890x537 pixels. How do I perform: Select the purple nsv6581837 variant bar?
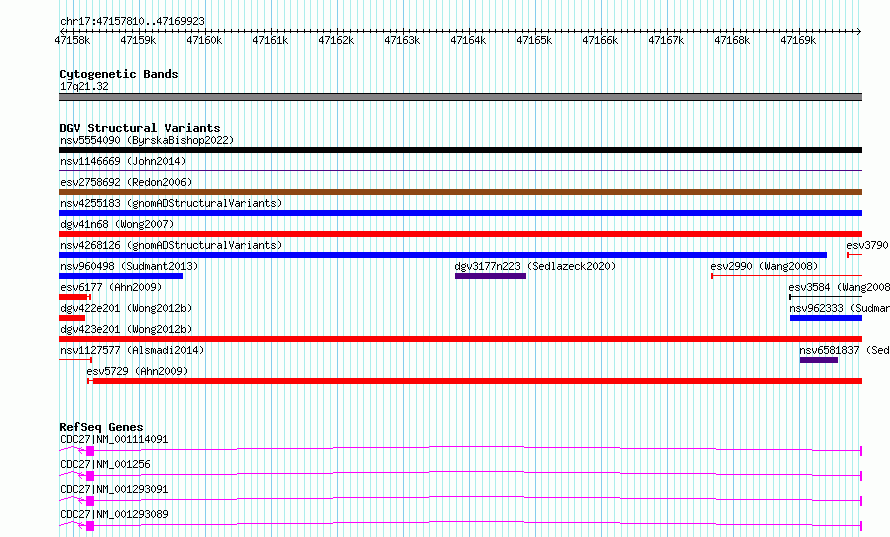(819, 360)
